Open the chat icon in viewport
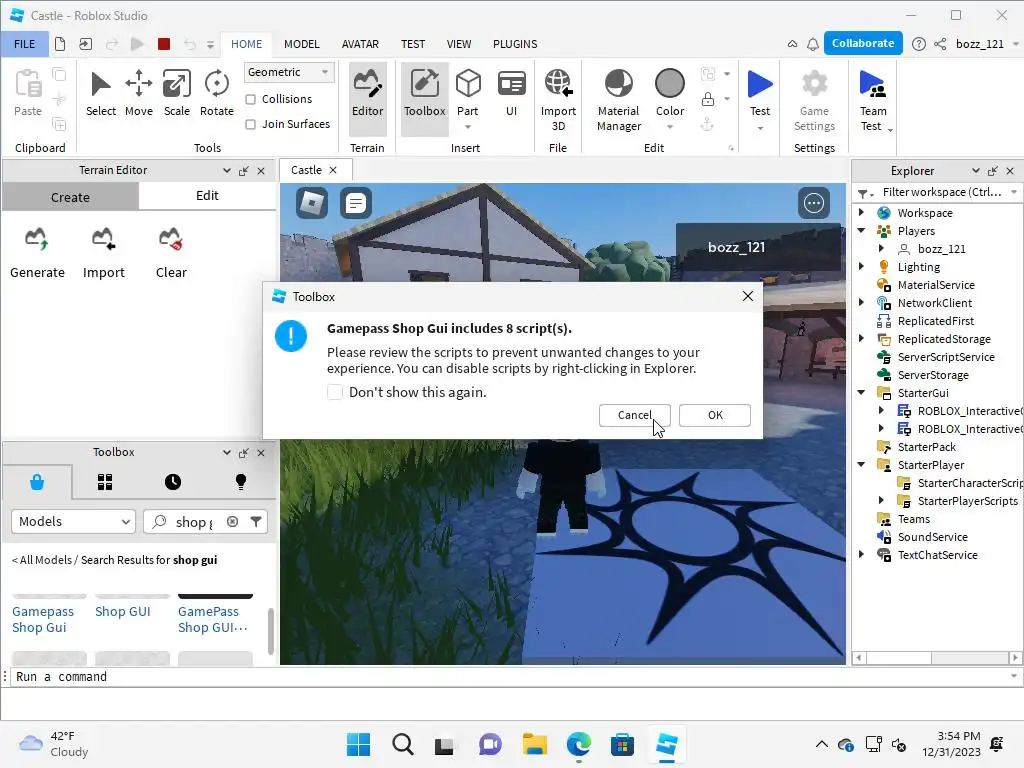This screenshot has height=768, width=1024. coord(356,203)
